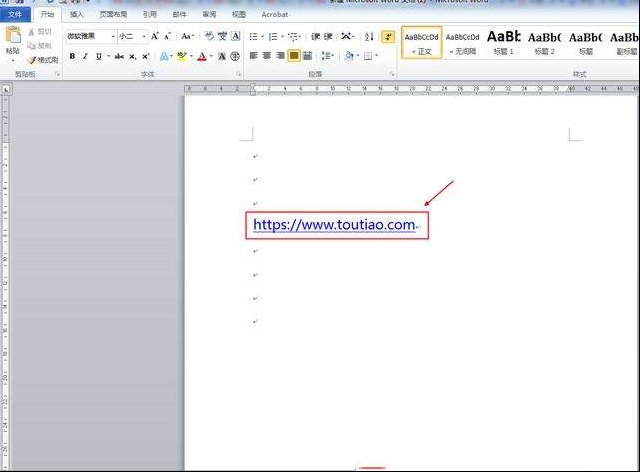Click the multilevel list icon
This screenshot has height=472, width=640.
click(293, 37)
